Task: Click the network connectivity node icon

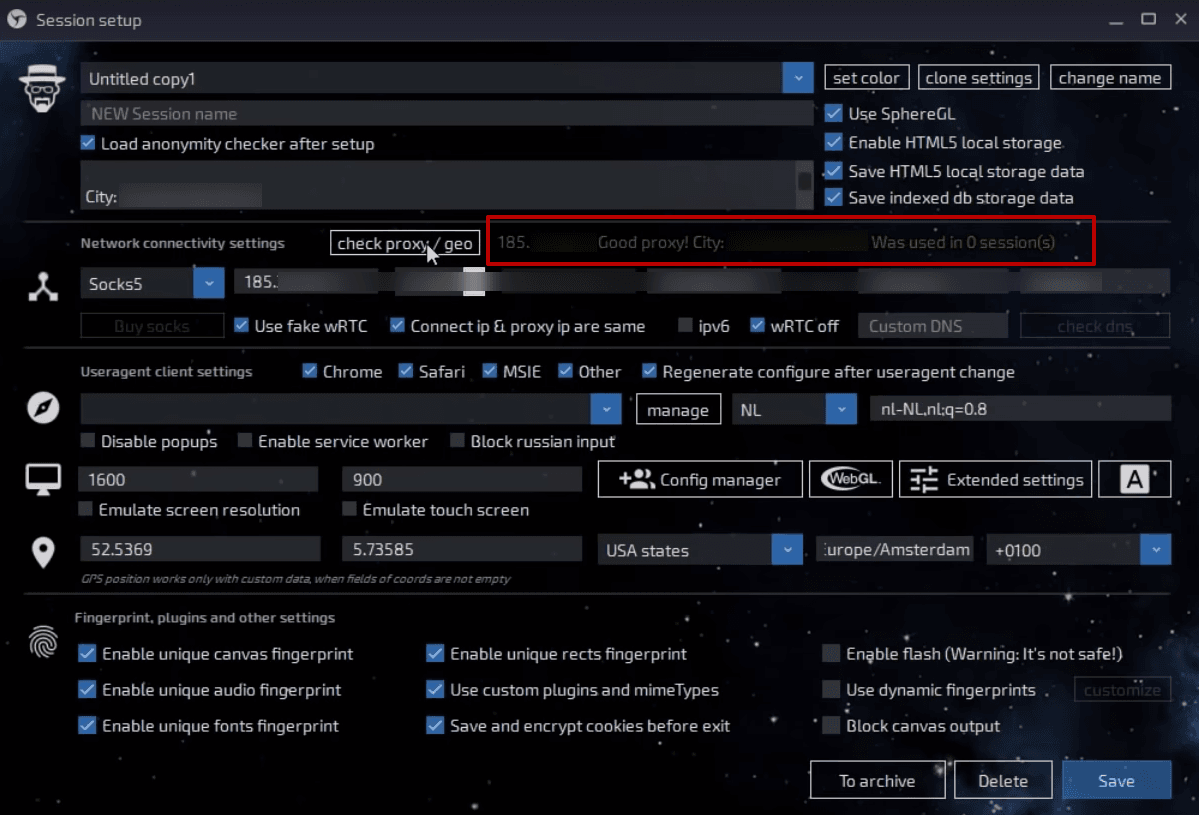Action: click(43, 287)
